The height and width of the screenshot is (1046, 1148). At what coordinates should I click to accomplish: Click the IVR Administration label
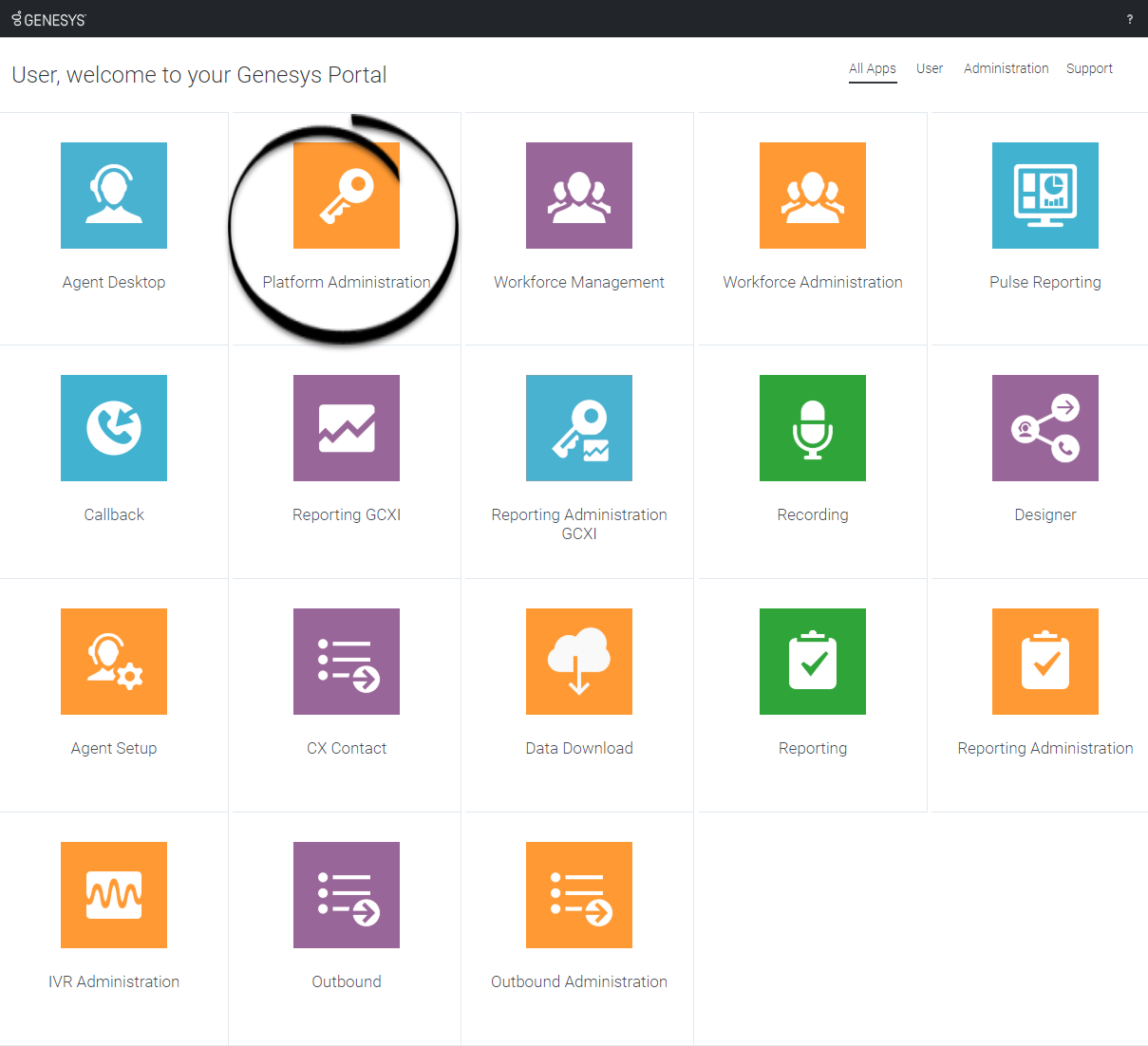click(x=114, y=981)
